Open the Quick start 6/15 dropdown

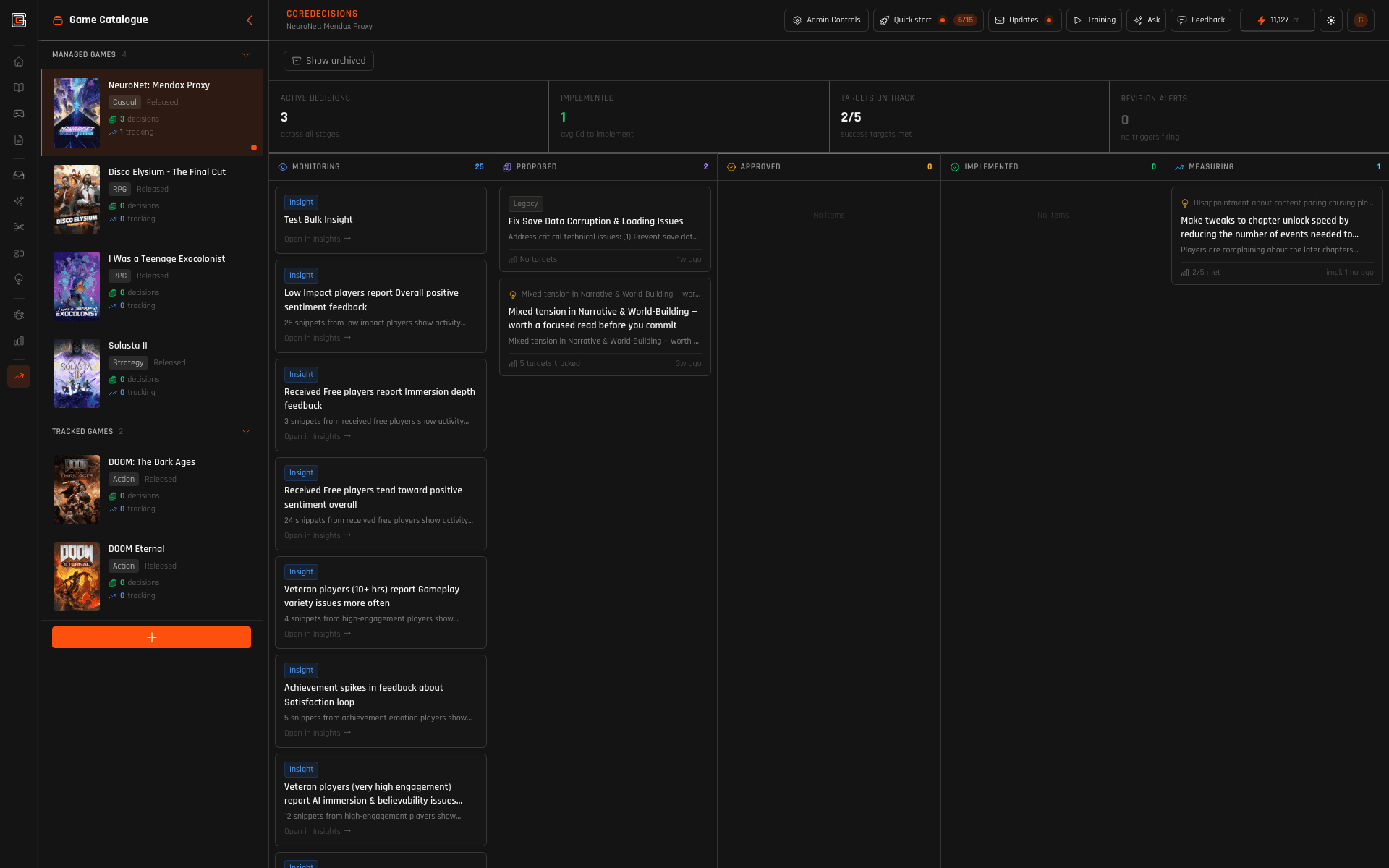coord(927,20)
